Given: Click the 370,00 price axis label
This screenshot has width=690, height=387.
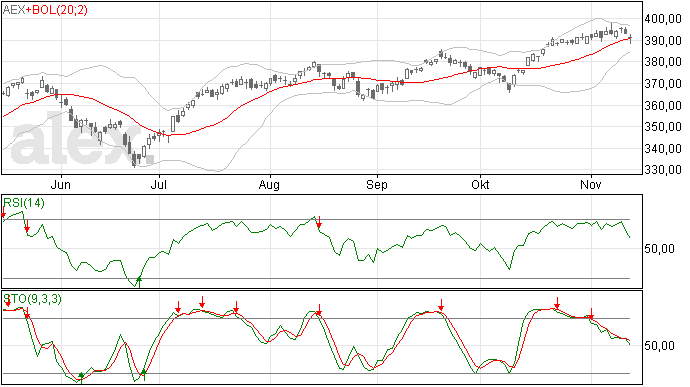Looking at the screenshot, I should [663, 84].
